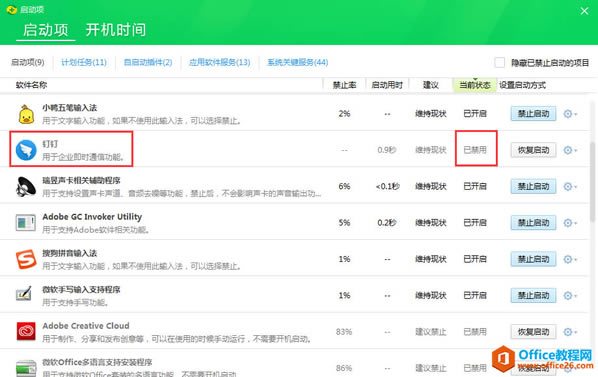This screenshot has width=598, height=377.
Task: Select the 自启动插件(2) sub-tab
Action: (x=148, y=62)
